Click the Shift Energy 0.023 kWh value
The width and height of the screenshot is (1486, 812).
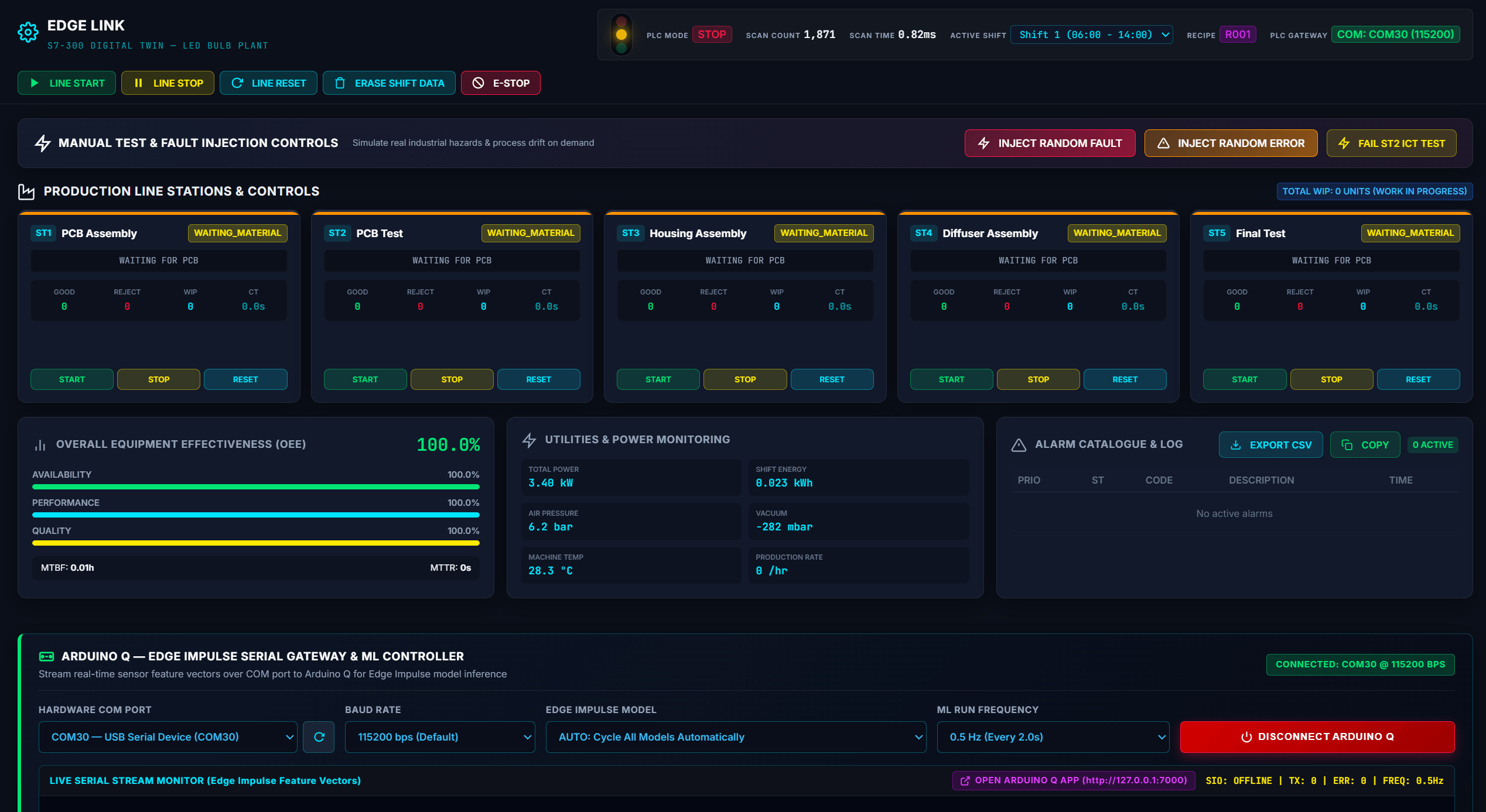(x=784, y=483)
